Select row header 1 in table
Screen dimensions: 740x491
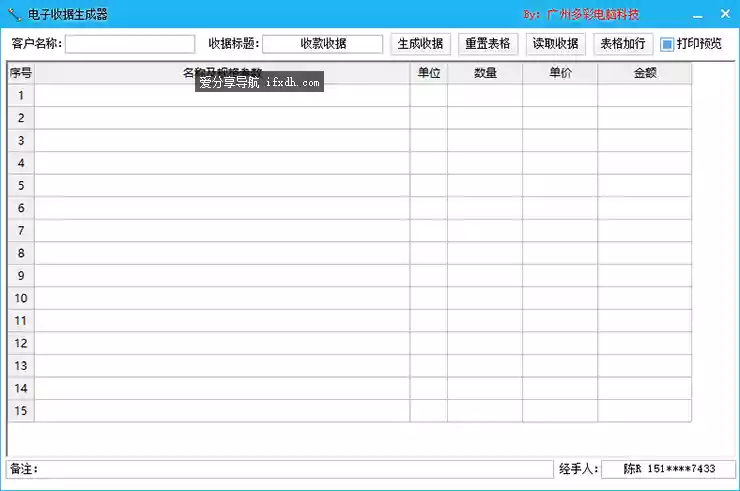click(20, 95)
